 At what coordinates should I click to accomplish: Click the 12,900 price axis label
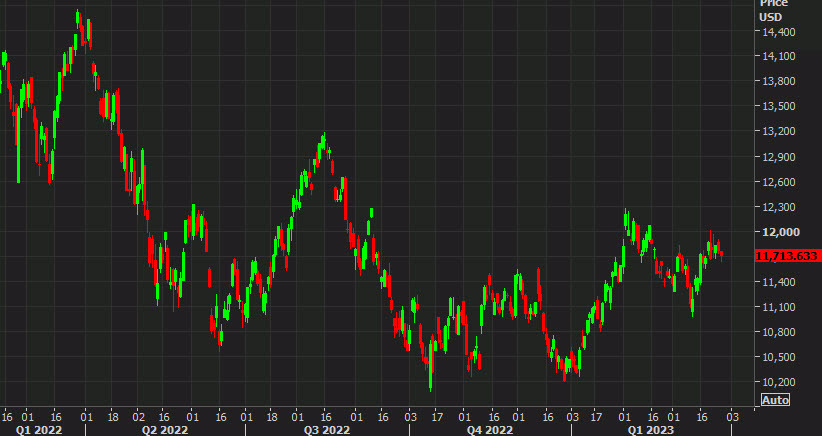point(779,157)
